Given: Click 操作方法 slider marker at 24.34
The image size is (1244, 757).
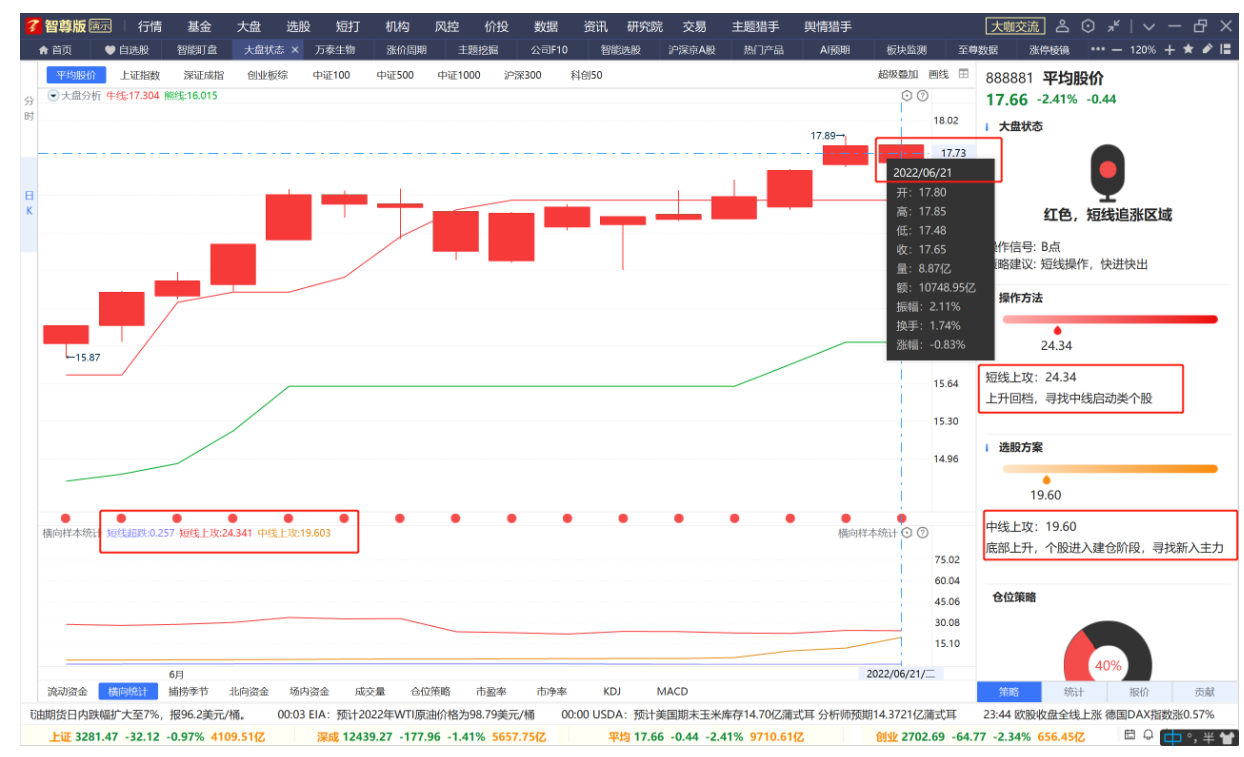Looking at the screenshot, I should [1057, 330].
